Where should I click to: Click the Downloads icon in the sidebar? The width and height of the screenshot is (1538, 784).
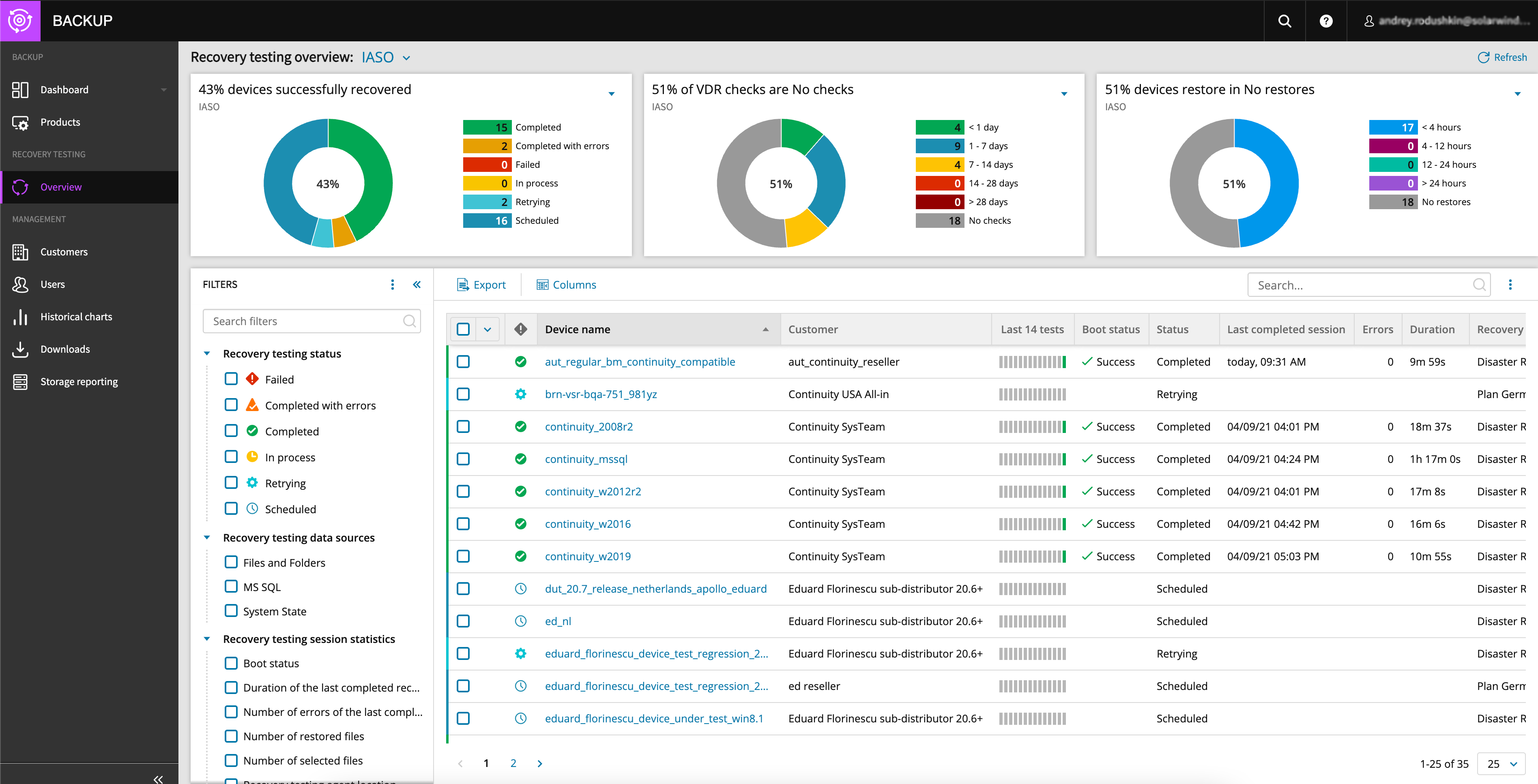coord(20,349)
